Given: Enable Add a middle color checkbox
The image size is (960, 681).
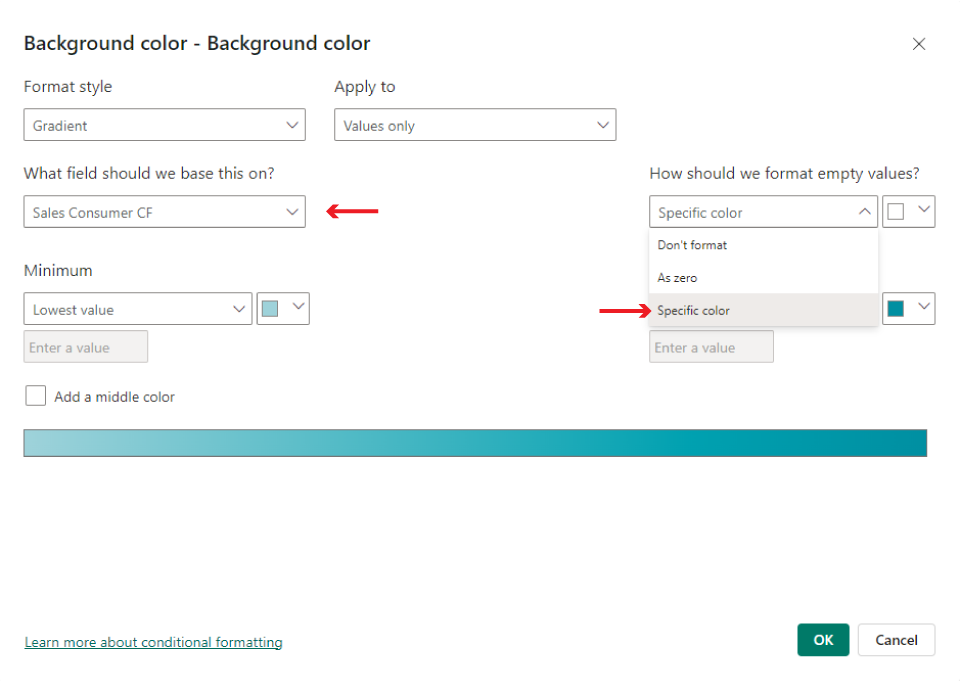Looking at the screenshot, I should pyautogui.click(x=36, y=396).
